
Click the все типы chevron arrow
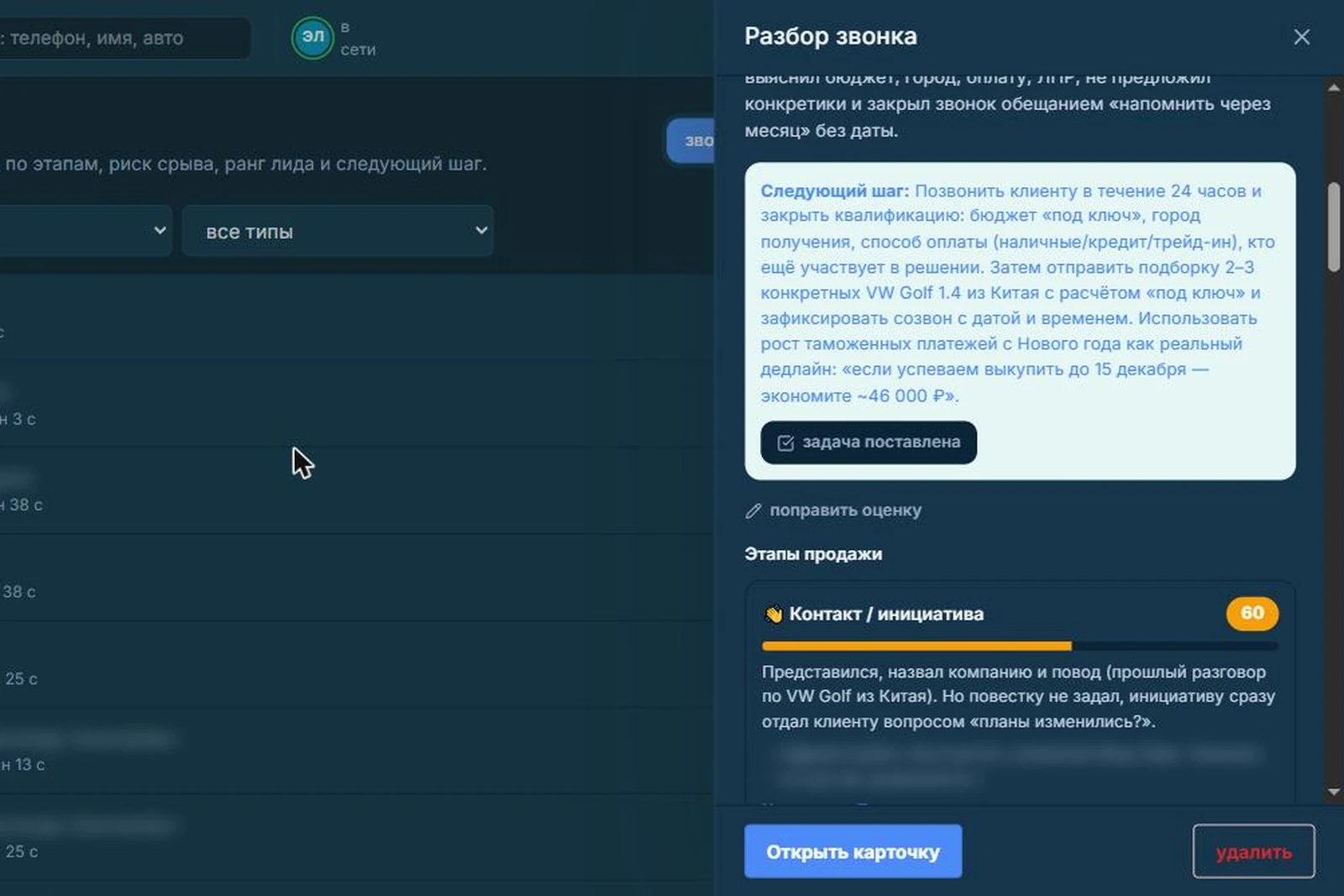point(481,230)
